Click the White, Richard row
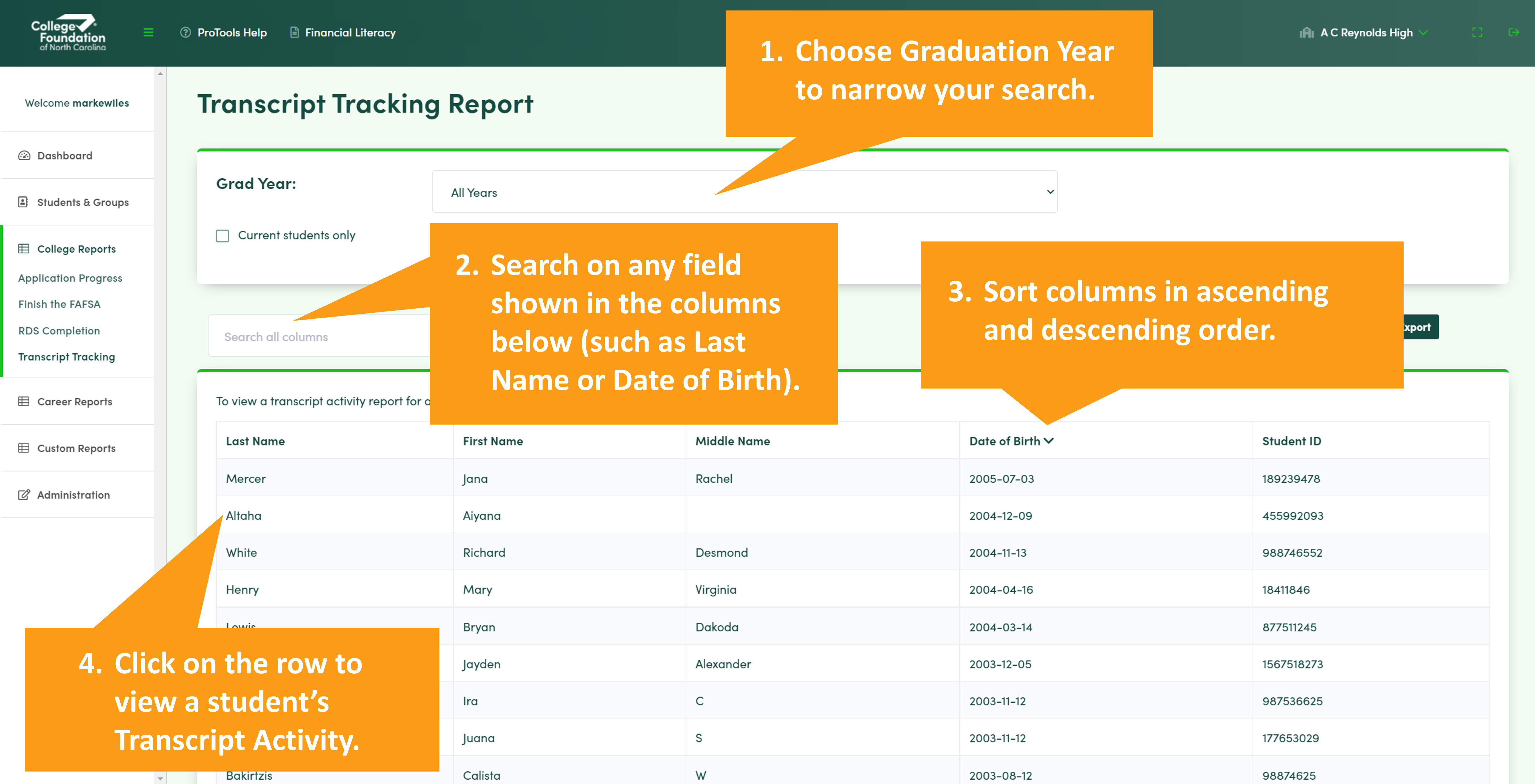1535x784 pixels. tap(853, 552)
